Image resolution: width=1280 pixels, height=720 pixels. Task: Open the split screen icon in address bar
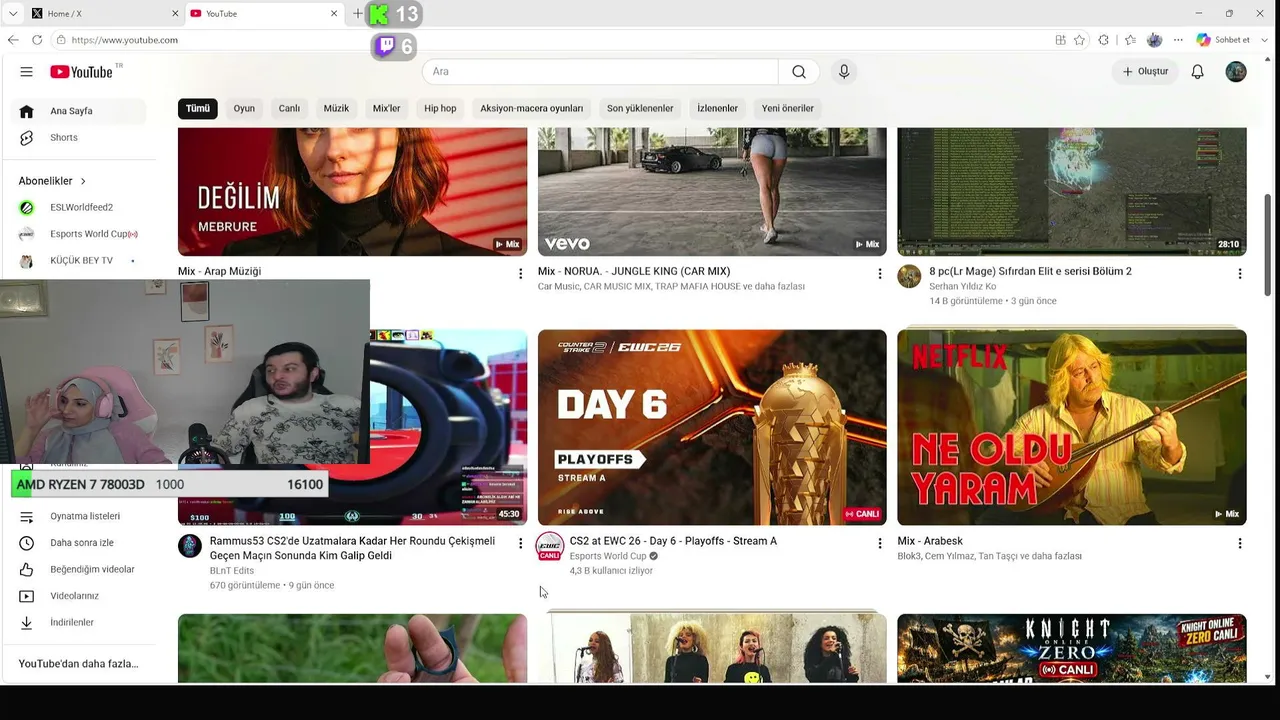coord(1060,40)
